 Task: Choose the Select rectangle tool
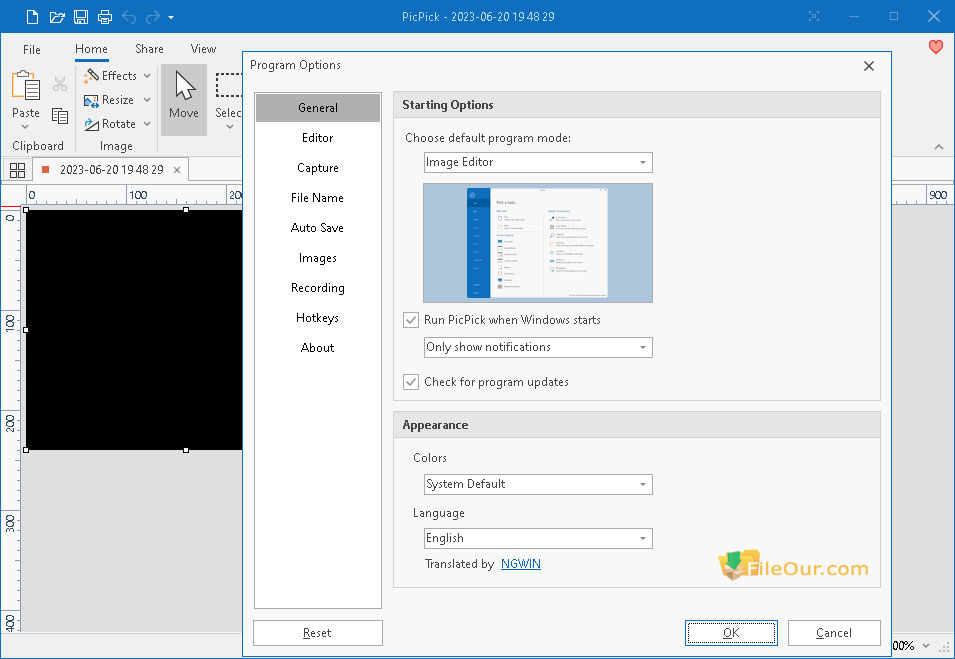pyautogui.click(x=228, y=100)
